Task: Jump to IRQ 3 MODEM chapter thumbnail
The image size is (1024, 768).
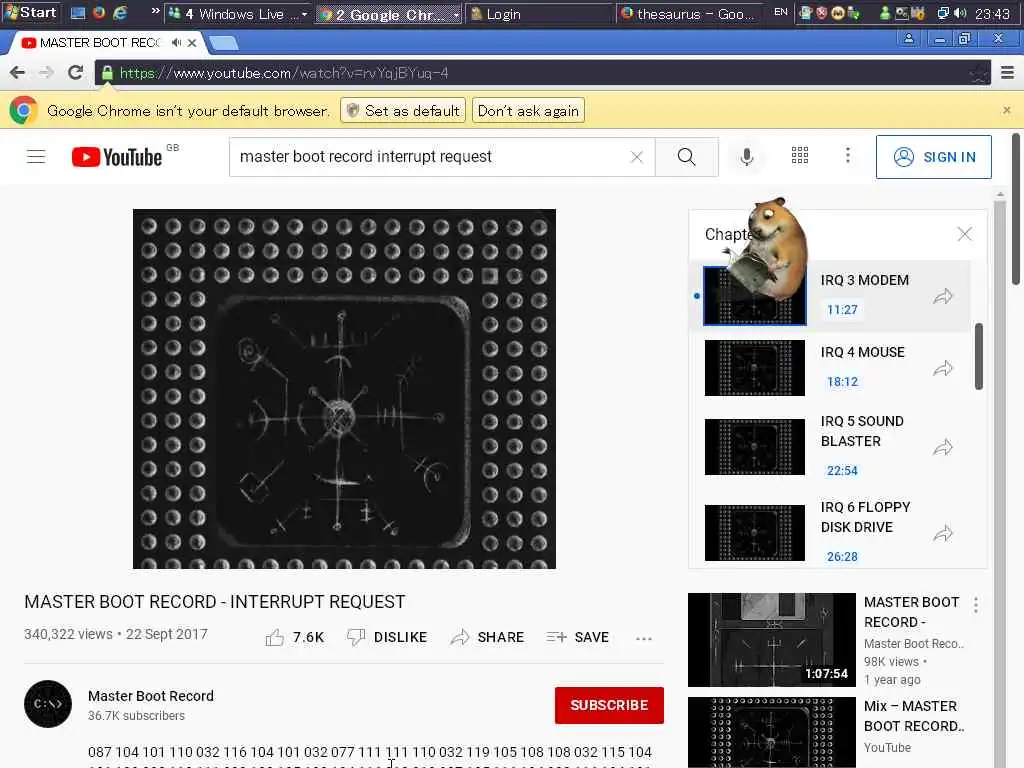Action: click(755, 296)
